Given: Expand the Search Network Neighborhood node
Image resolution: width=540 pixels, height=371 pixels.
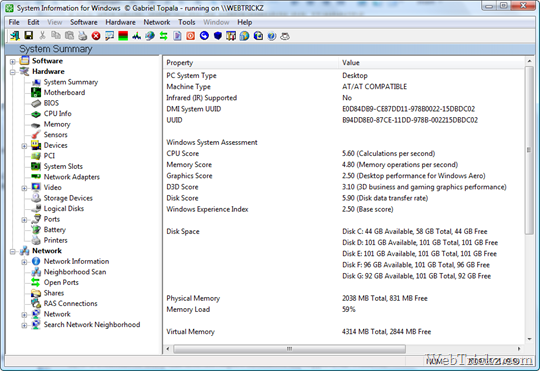Looking at the screenshot, I should pos(24,326).
